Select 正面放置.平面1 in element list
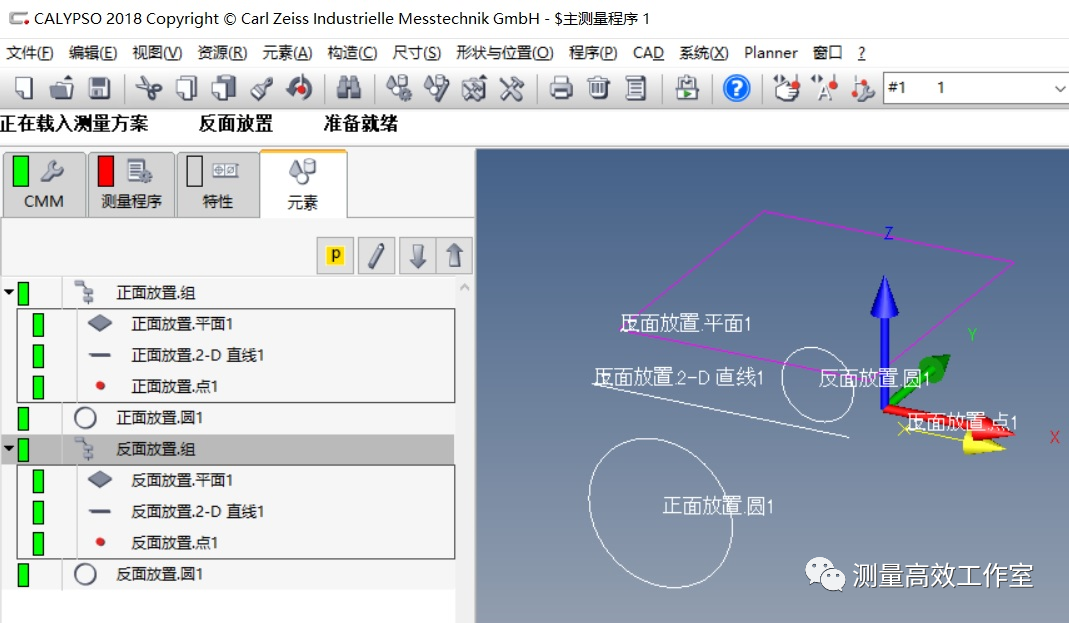This screenshot has height=623, width=1069. pos(182,324)
